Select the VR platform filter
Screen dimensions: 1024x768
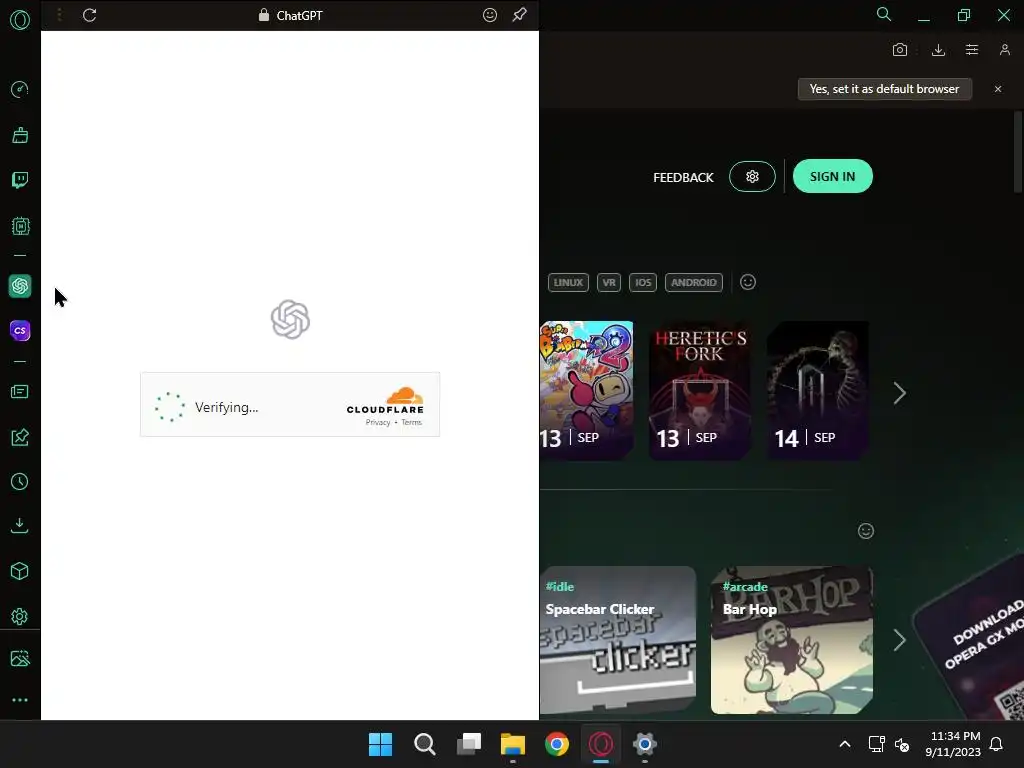[609, 282]
